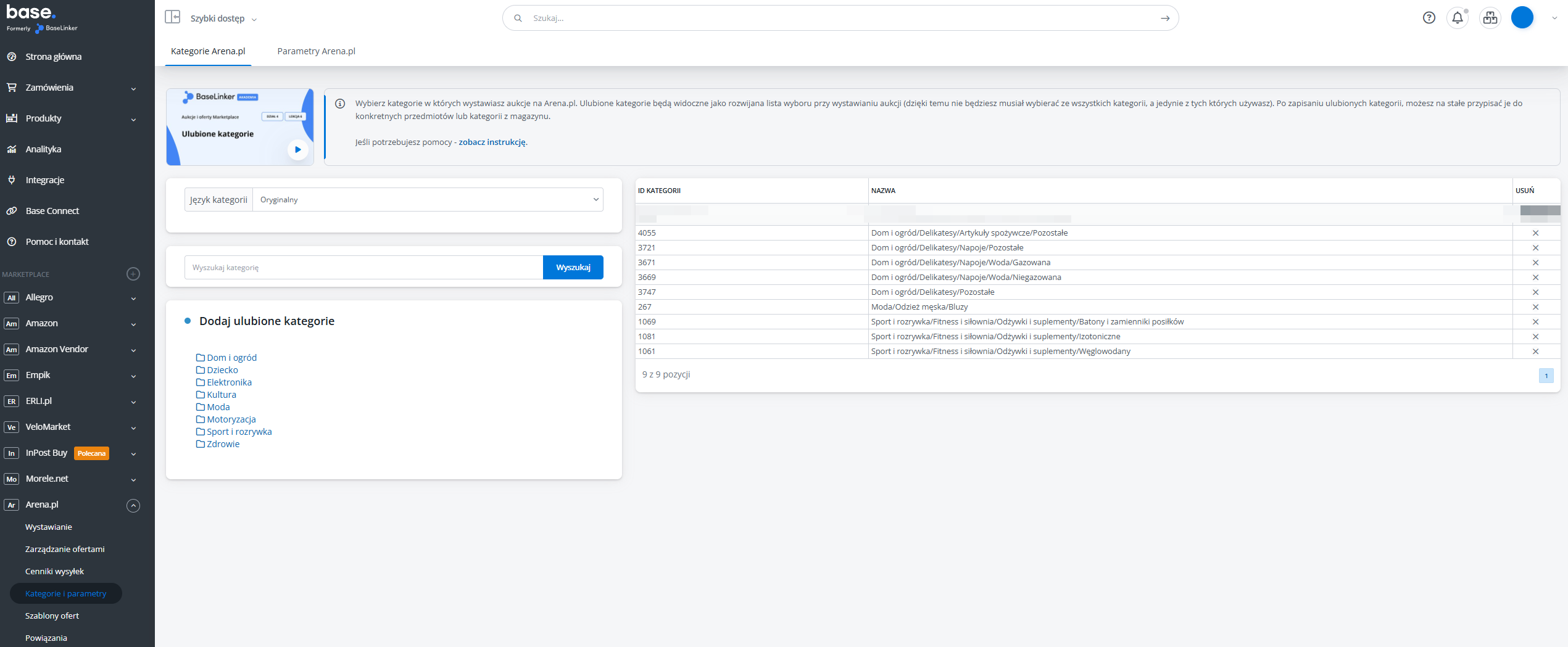Expand the Allegro marketplace menu
This screenshot has width=1568, height=647.
[x=133, y=298]
